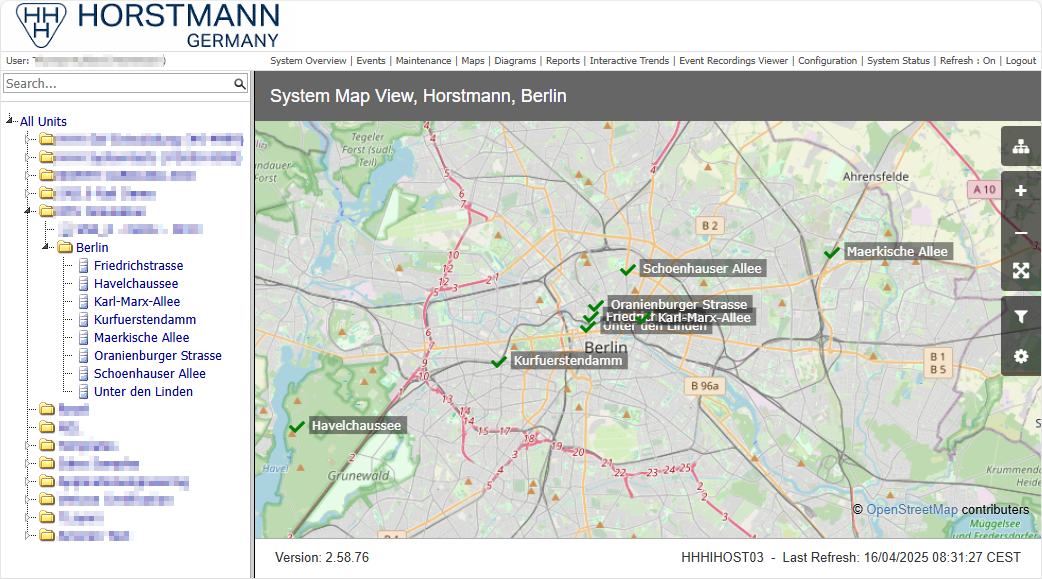Collapse the expanded parent folder above Berlin
This screenshot has width=1042, height=579.
(x=28, y=211)
